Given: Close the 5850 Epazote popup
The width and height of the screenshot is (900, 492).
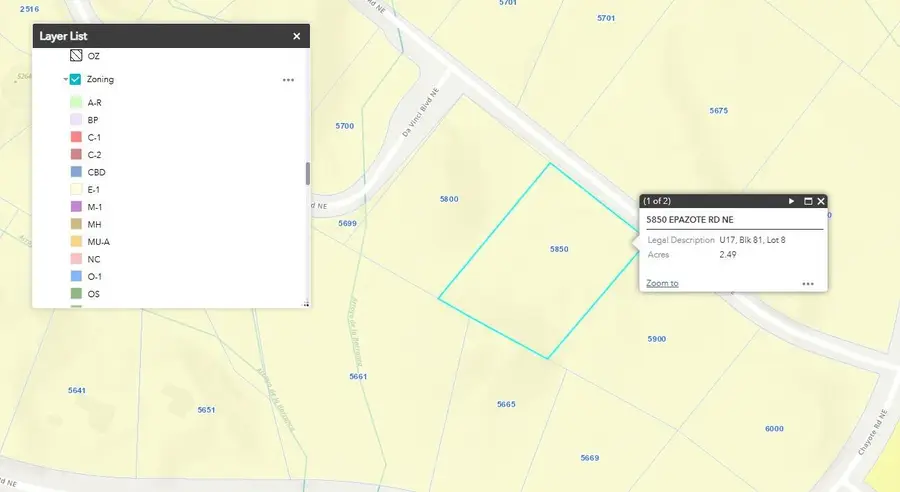Looking at the screenshot, I should 821,201.
